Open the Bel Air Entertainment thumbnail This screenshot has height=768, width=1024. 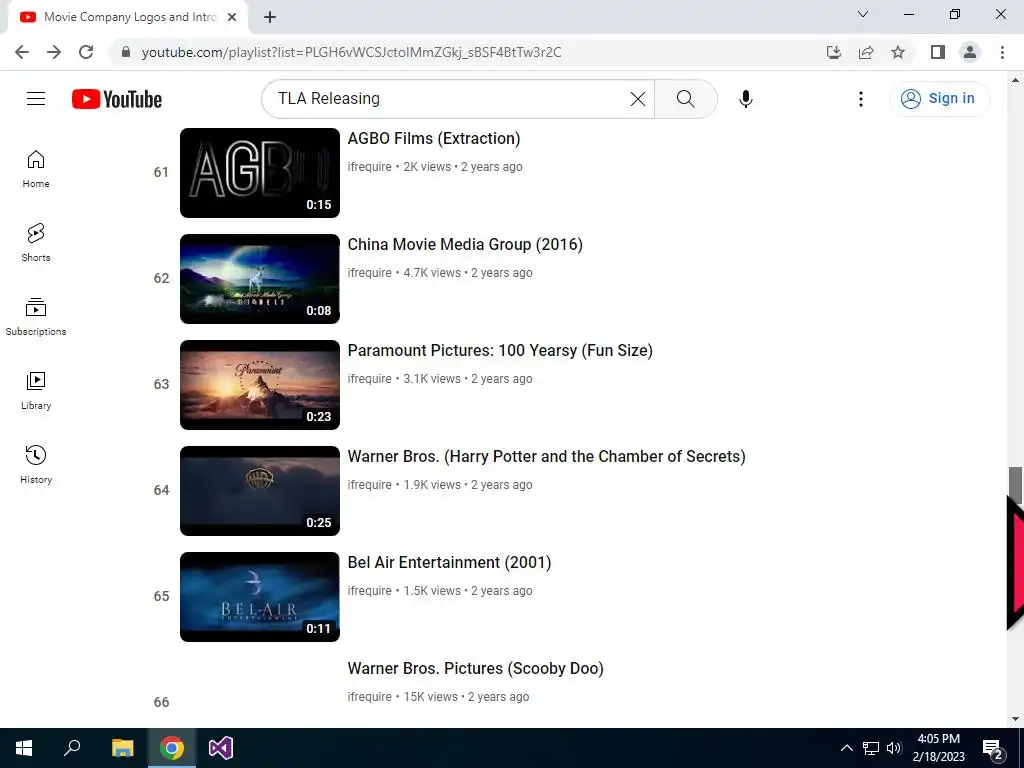(x=260, y=597)
